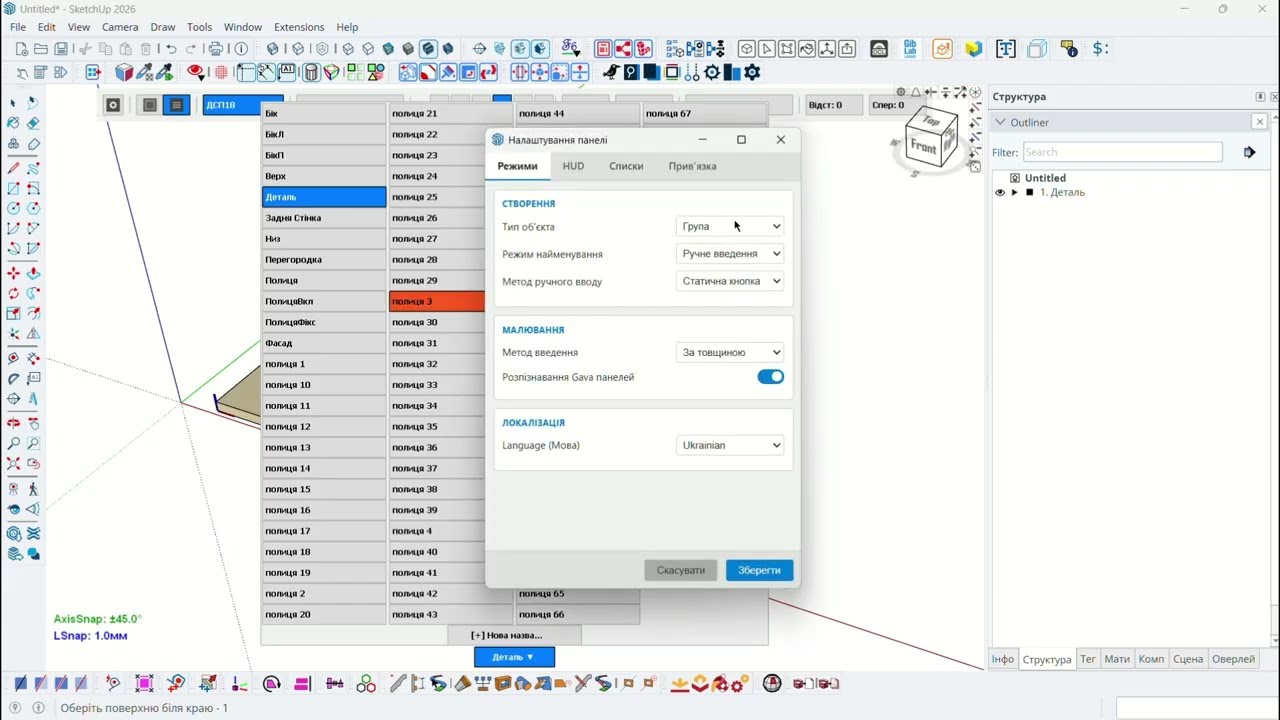Click the crossed tools icon in bottom toolbar
The height and width of the screenshot is (720, 1280).
click(x=583, y=684)
